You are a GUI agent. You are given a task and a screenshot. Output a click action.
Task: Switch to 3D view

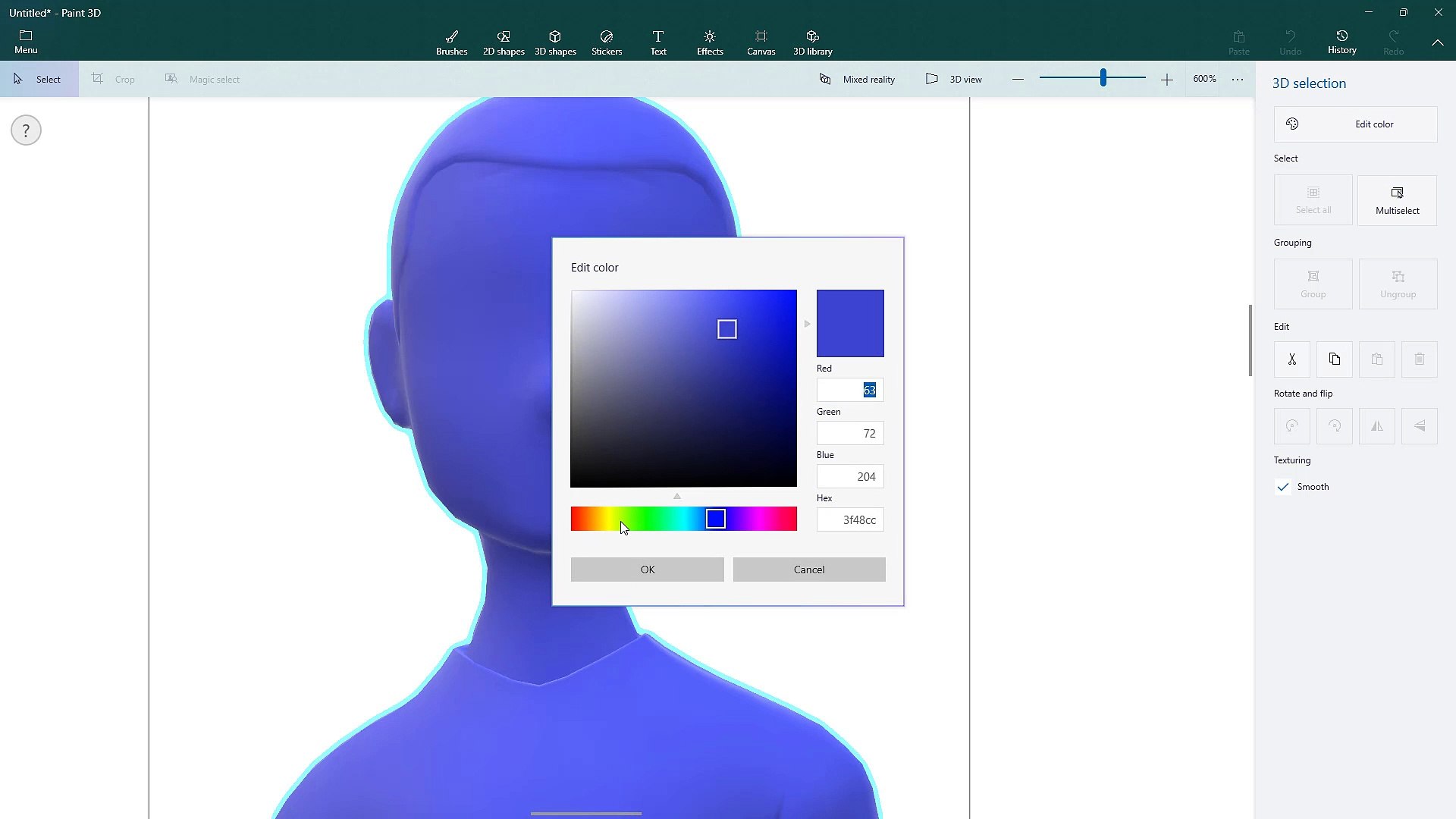tap(954, 79)
